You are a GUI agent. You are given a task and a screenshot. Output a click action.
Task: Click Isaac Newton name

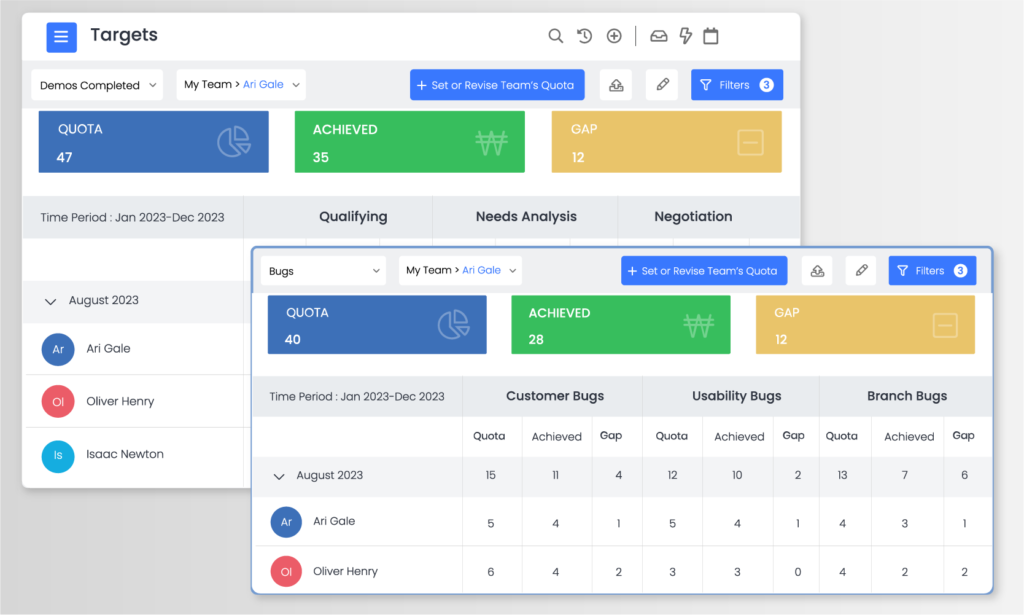click(125, 454)
